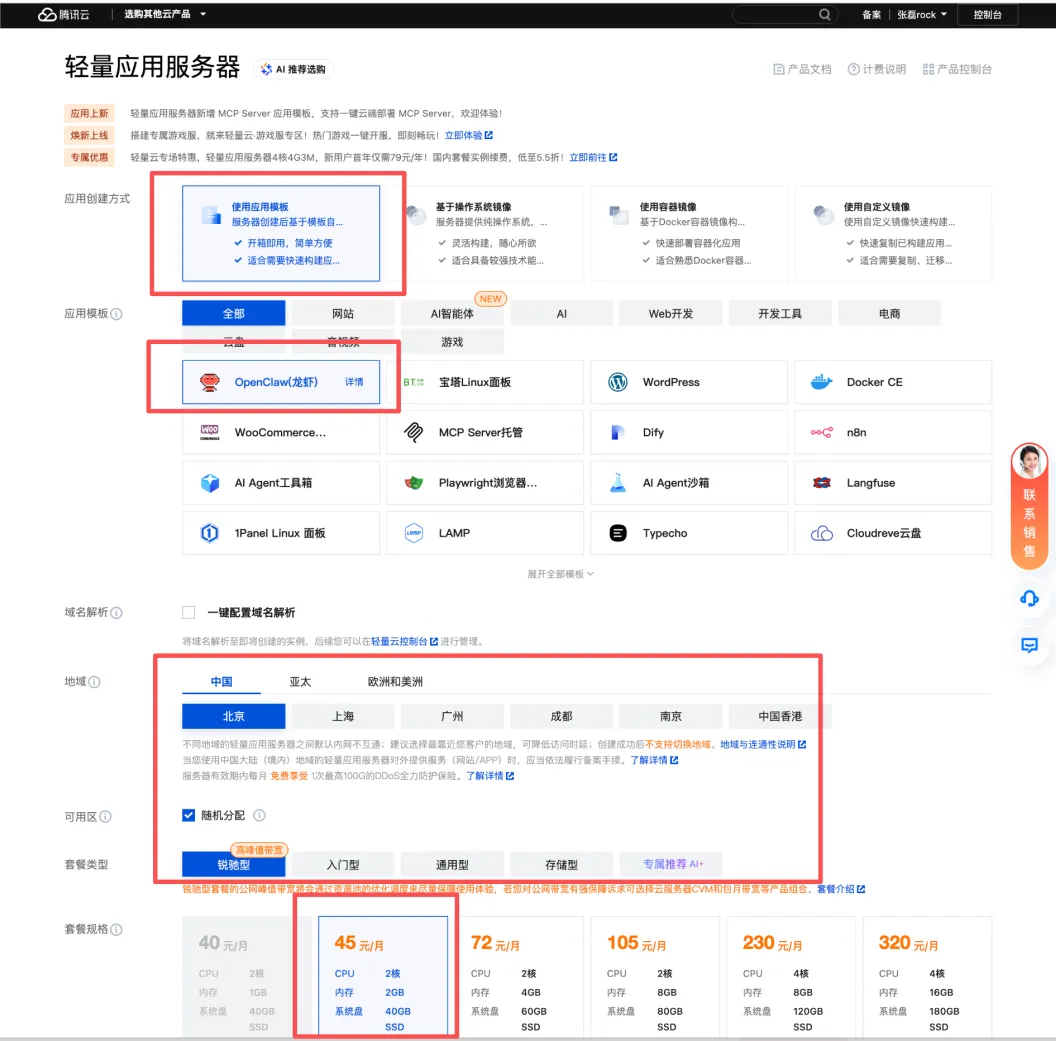Click the info icon next to 随机分配
This screenshot has width=1056, height=1041.
pos(259,815)
